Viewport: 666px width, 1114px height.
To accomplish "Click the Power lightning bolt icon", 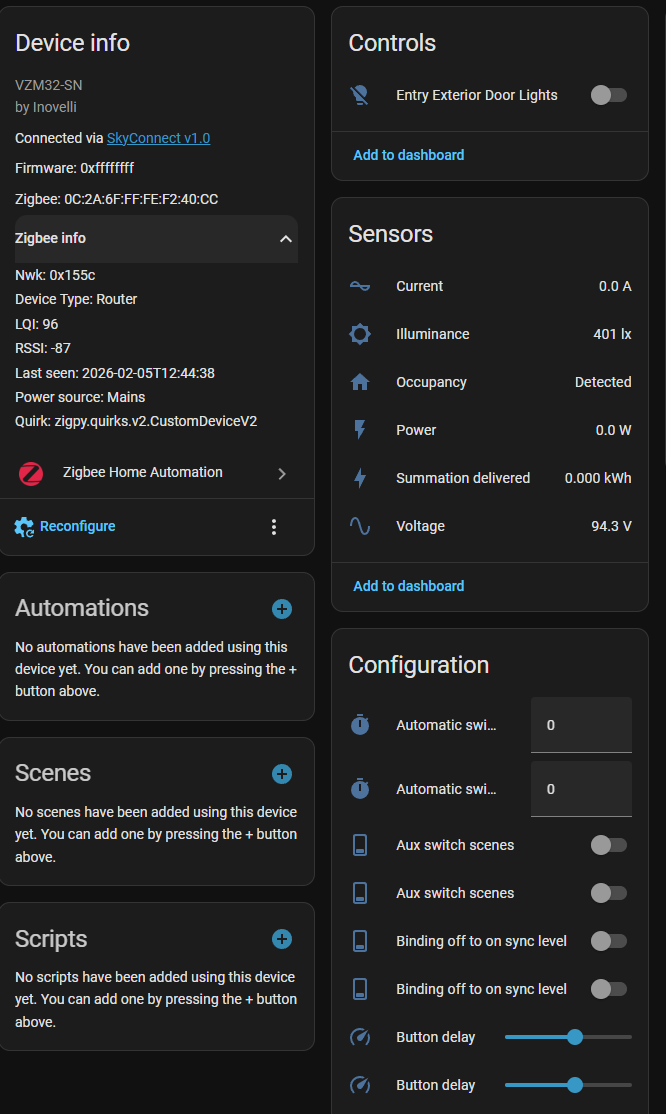I will pos(360,430).
